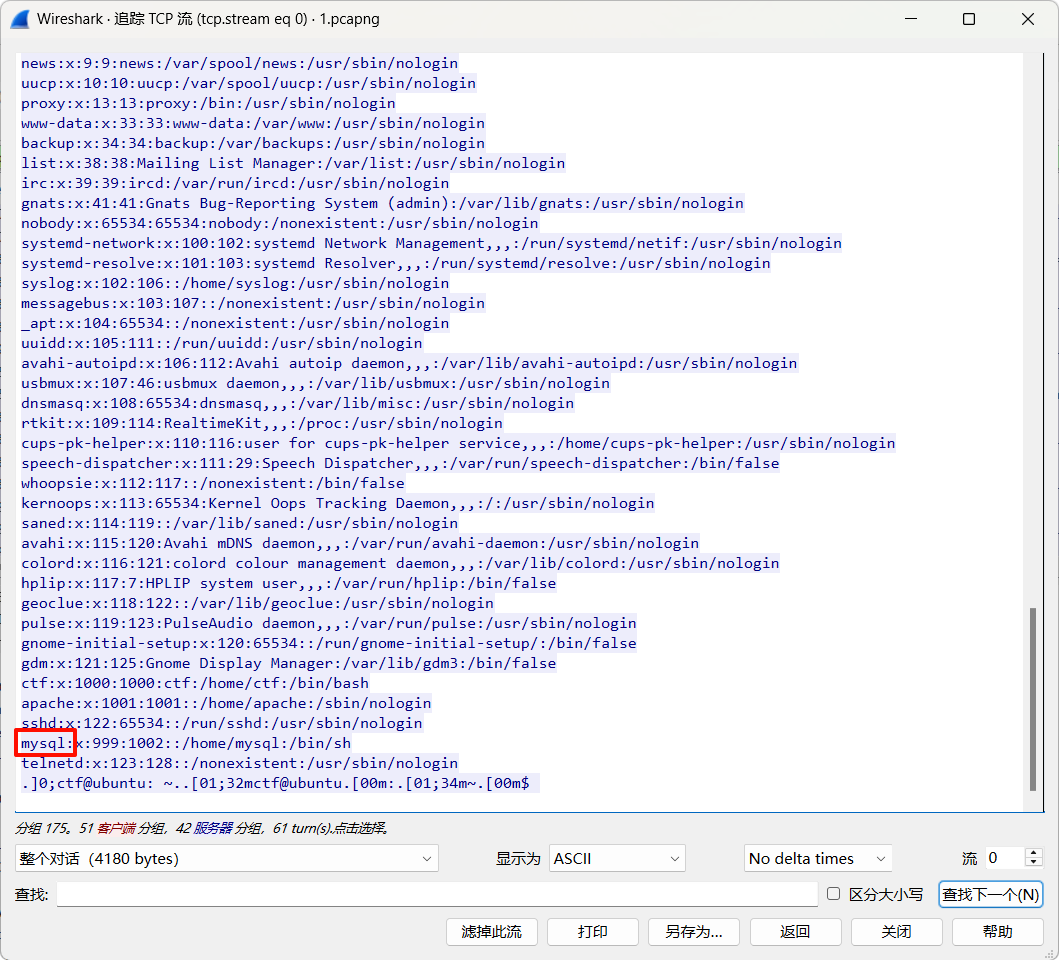Viewport: 1059px width, 960px height.
Task: Close the window with the X icon
Action: tap(1027, 19)
